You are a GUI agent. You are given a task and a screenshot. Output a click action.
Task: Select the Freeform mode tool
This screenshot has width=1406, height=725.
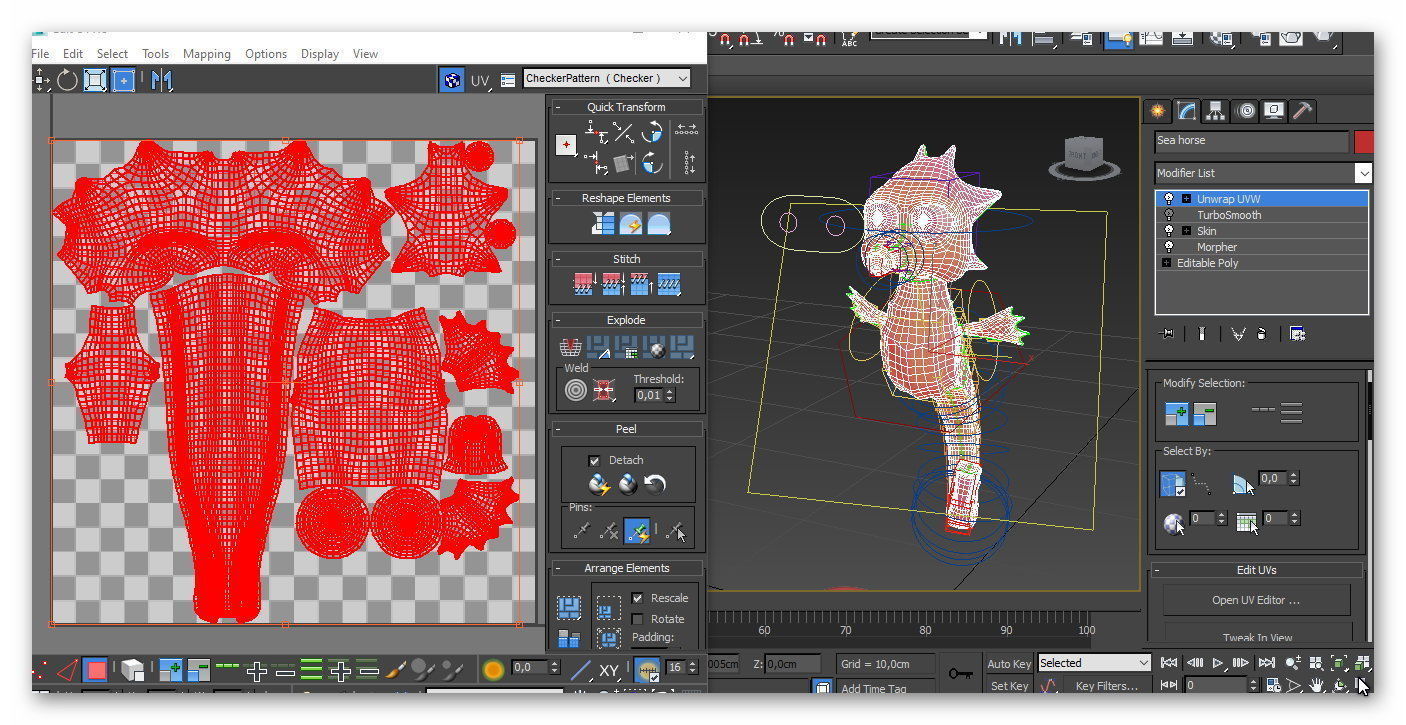coord(123,80)
